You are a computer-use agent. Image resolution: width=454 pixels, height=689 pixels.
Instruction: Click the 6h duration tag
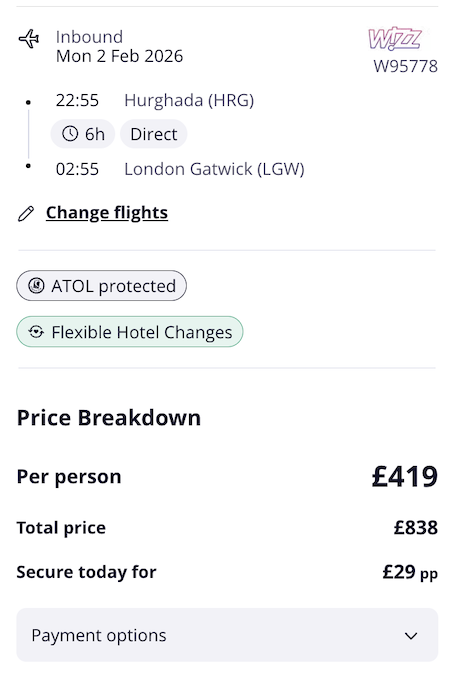(83, 134)
